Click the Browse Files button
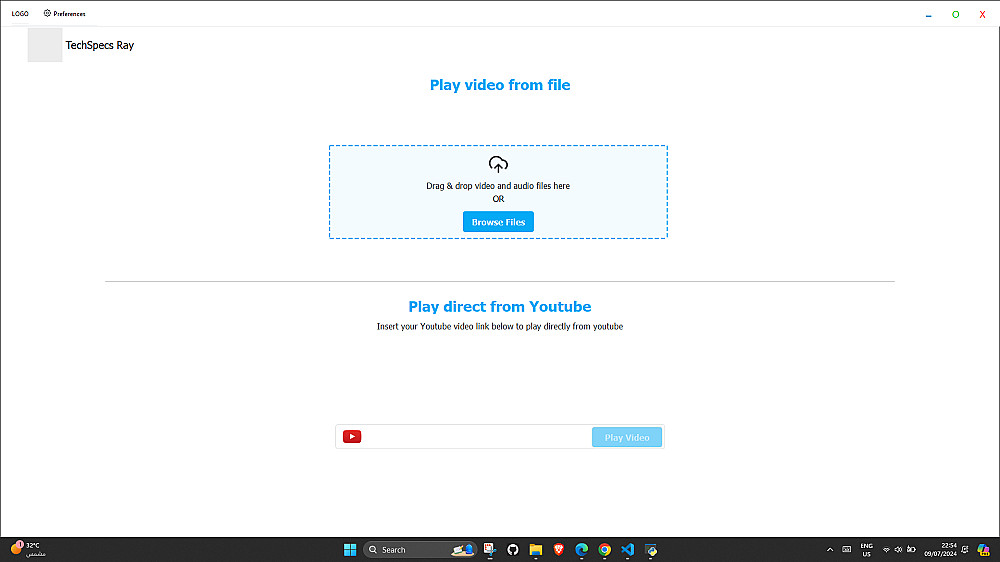Screen dimensions: 1000x562 click(x=498, y=222)
